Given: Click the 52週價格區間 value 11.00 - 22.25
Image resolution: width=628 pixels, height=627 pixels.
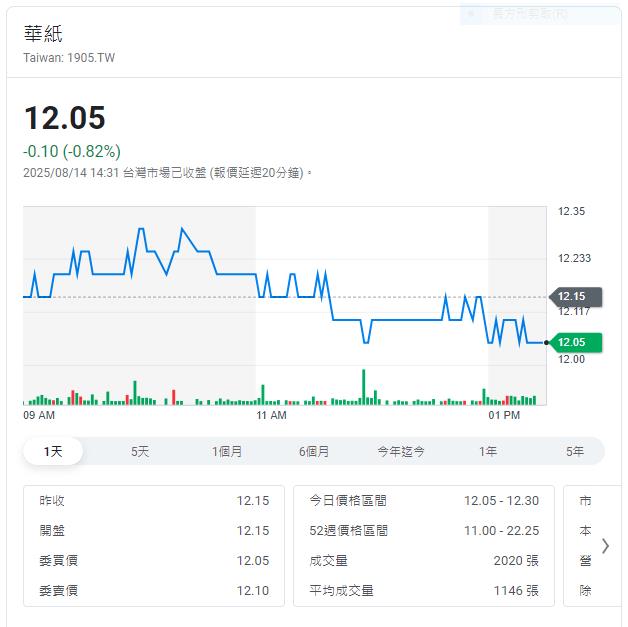Looking at the screenshot, I should click(x=501, y=531).
